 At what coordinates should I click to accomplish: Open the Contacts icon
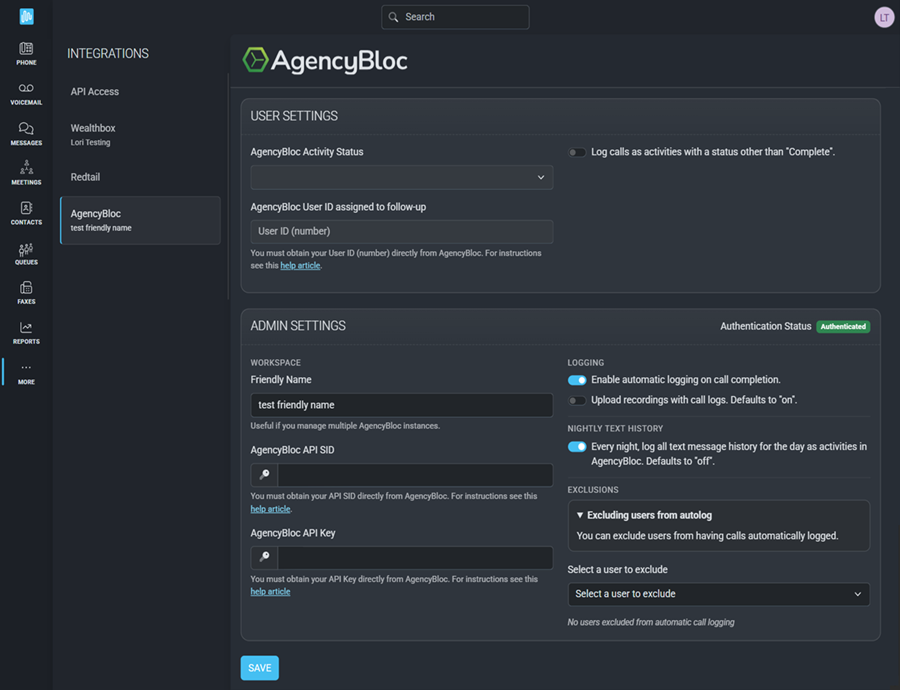click(x=26, y=213)
